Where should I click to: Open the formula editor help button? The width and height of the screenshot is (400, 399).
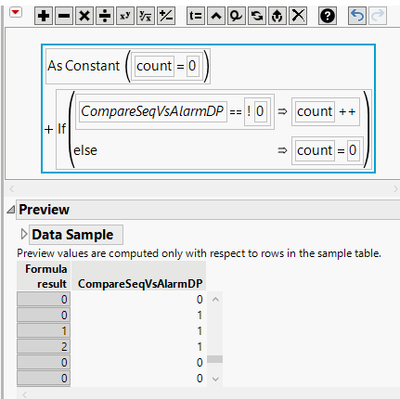(327, 16)
